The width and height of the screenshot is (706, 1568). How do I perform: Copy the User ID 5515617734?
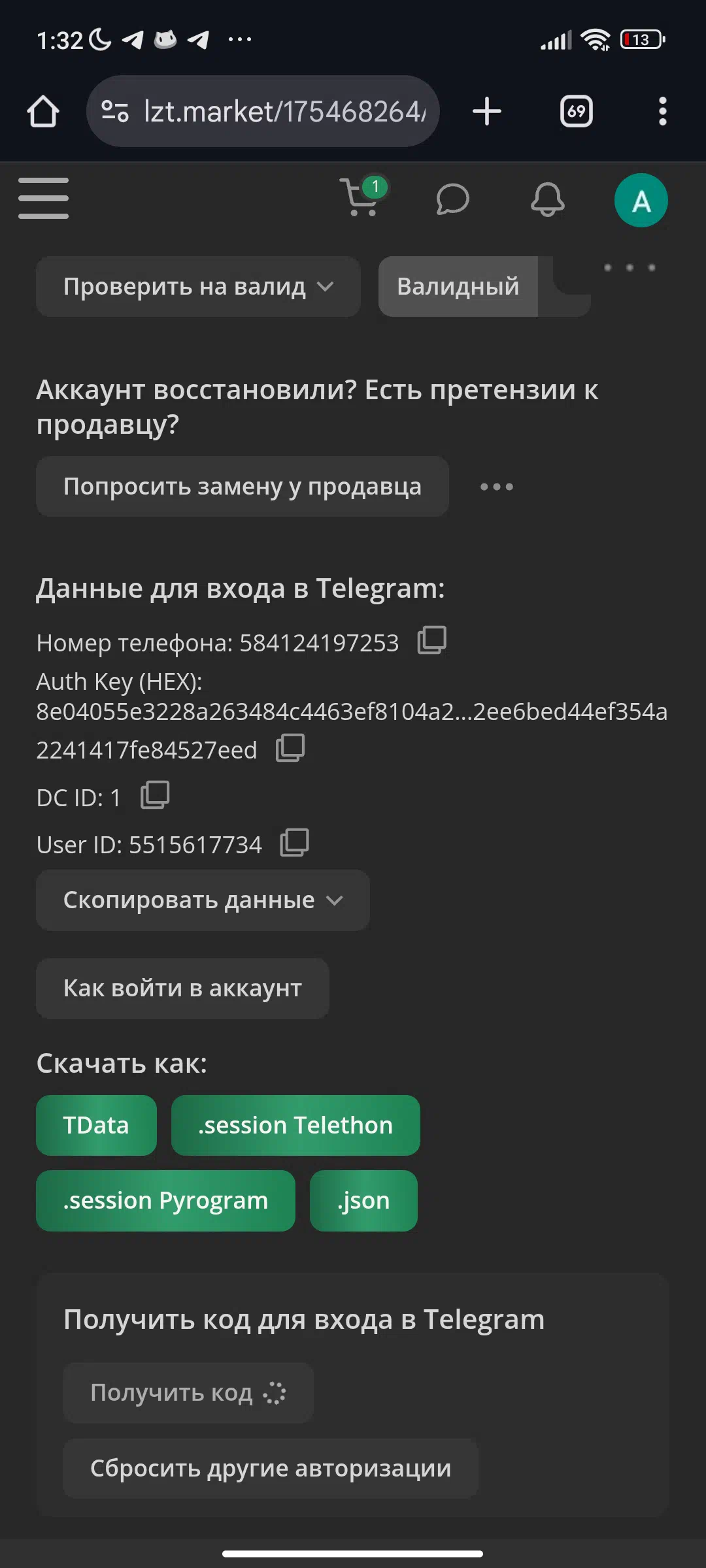click(295, 842)
